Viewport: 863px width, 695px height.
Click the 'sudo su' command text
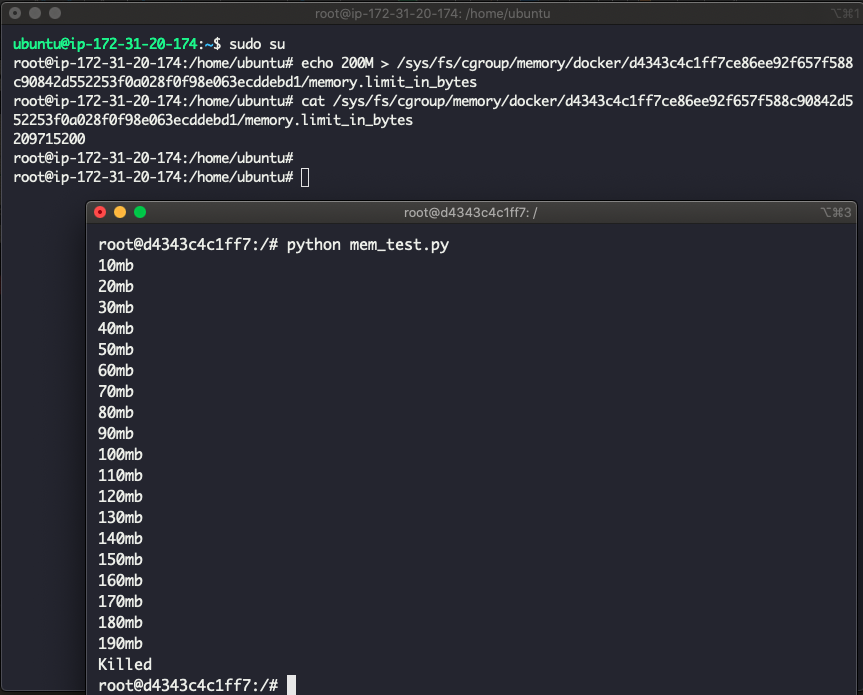click(x=257, y=44)
